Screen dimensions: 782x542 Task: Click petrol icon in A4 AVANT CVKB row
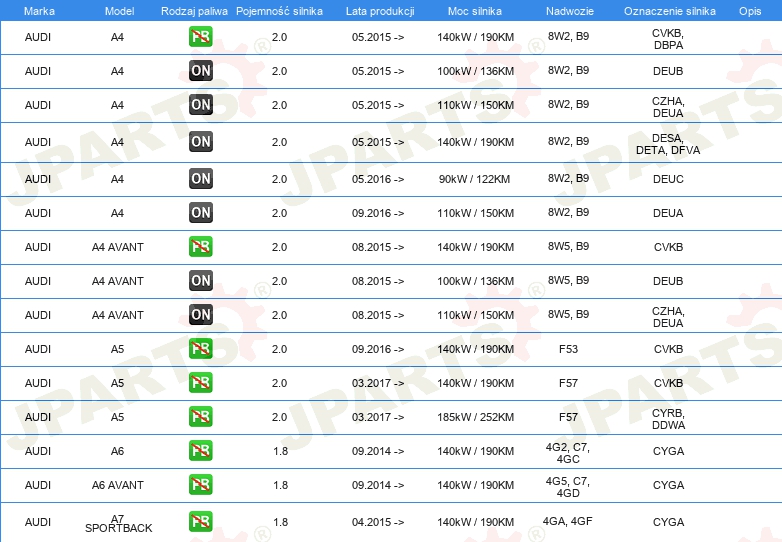200,246
